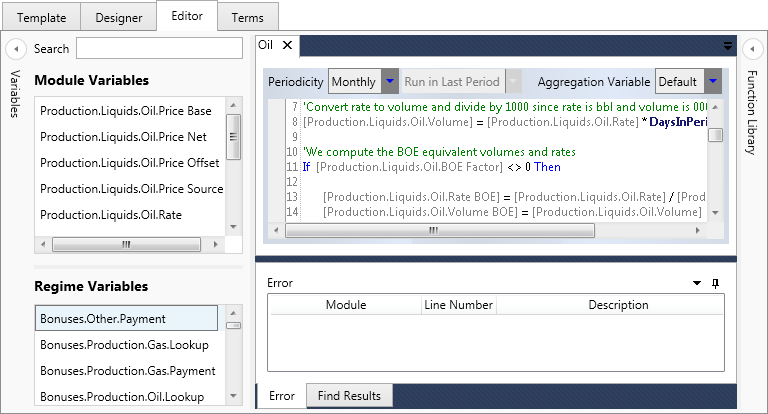Click Module Variables horizontal scrollbar thumb
768x414 pixels.
pyautogui.click(x=126, y=244)
